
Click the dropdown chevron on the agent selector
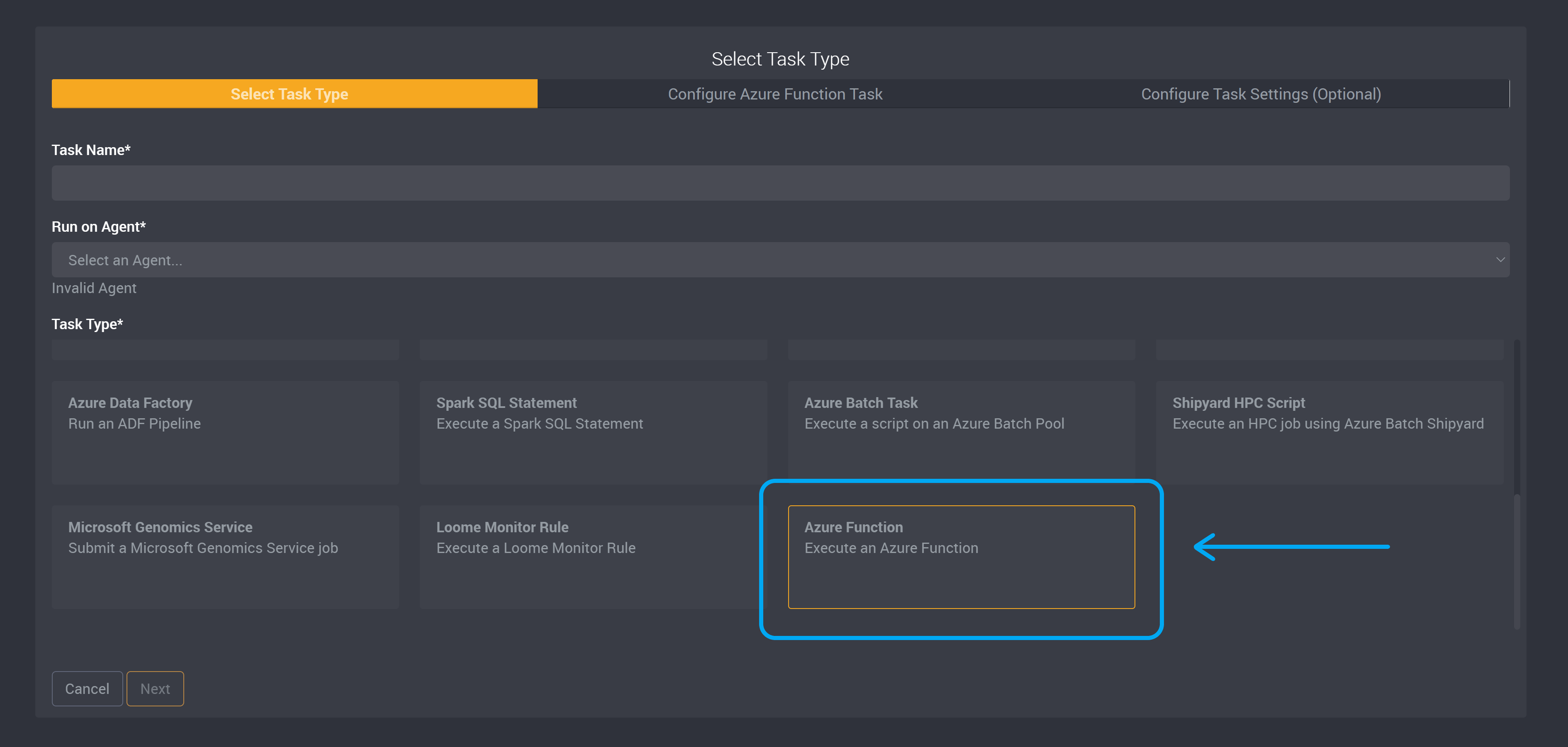1500,260
